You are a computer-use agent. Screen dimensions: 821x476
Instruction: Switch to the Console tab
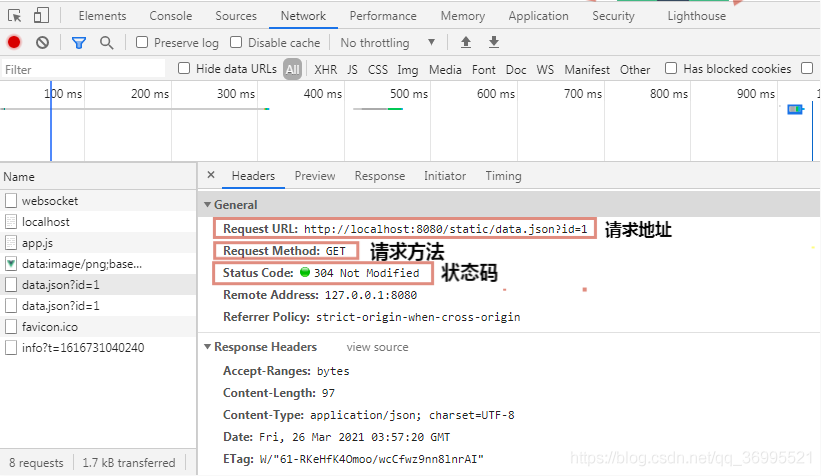pos(171,16)
